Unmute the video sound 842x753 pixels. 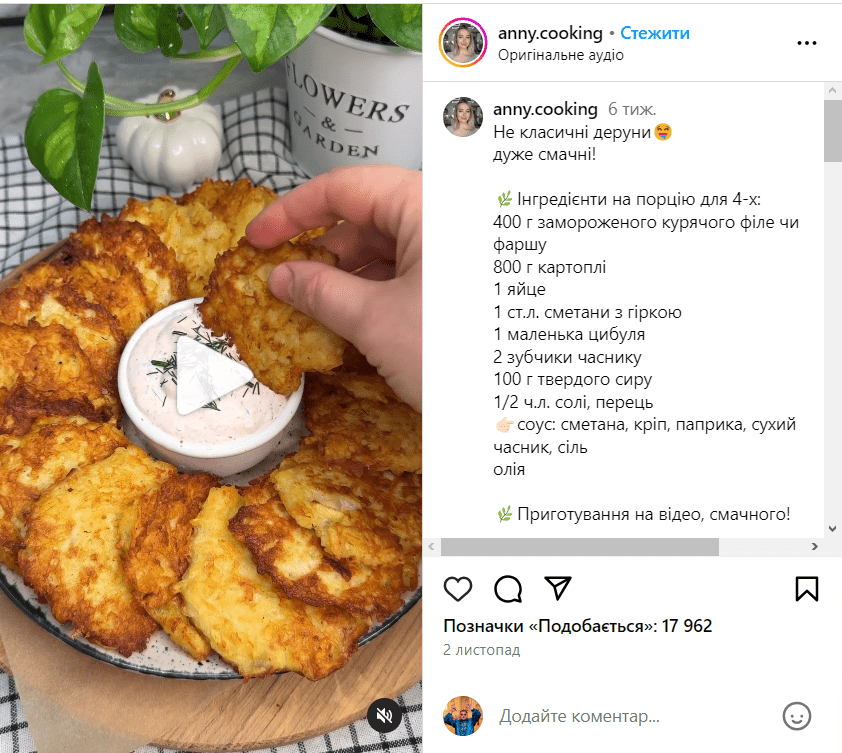coord(384,715)
